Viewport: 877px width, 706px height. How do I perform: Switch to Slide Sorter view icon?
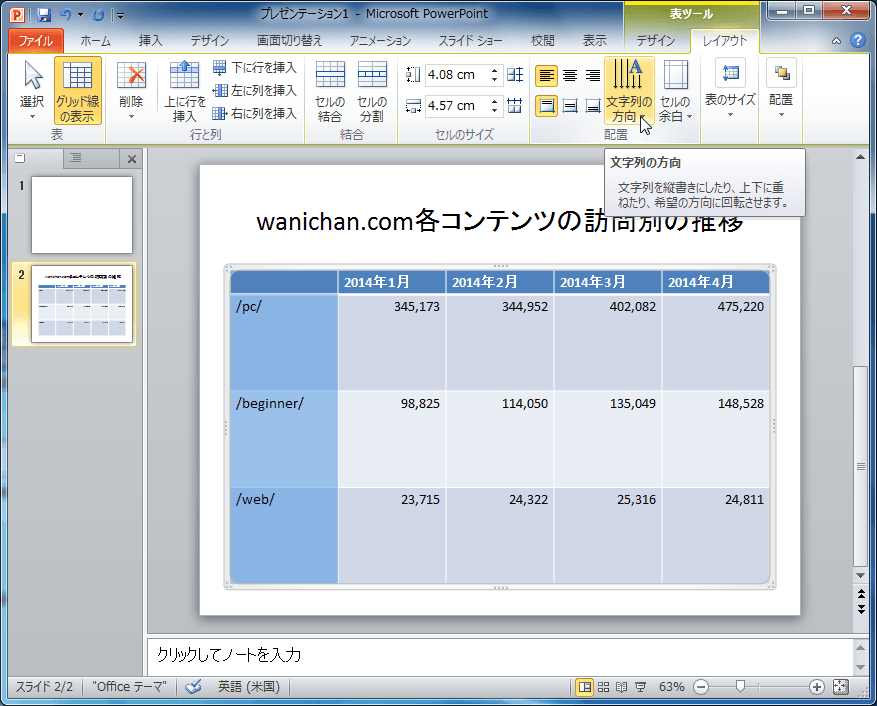coord(603,687)
